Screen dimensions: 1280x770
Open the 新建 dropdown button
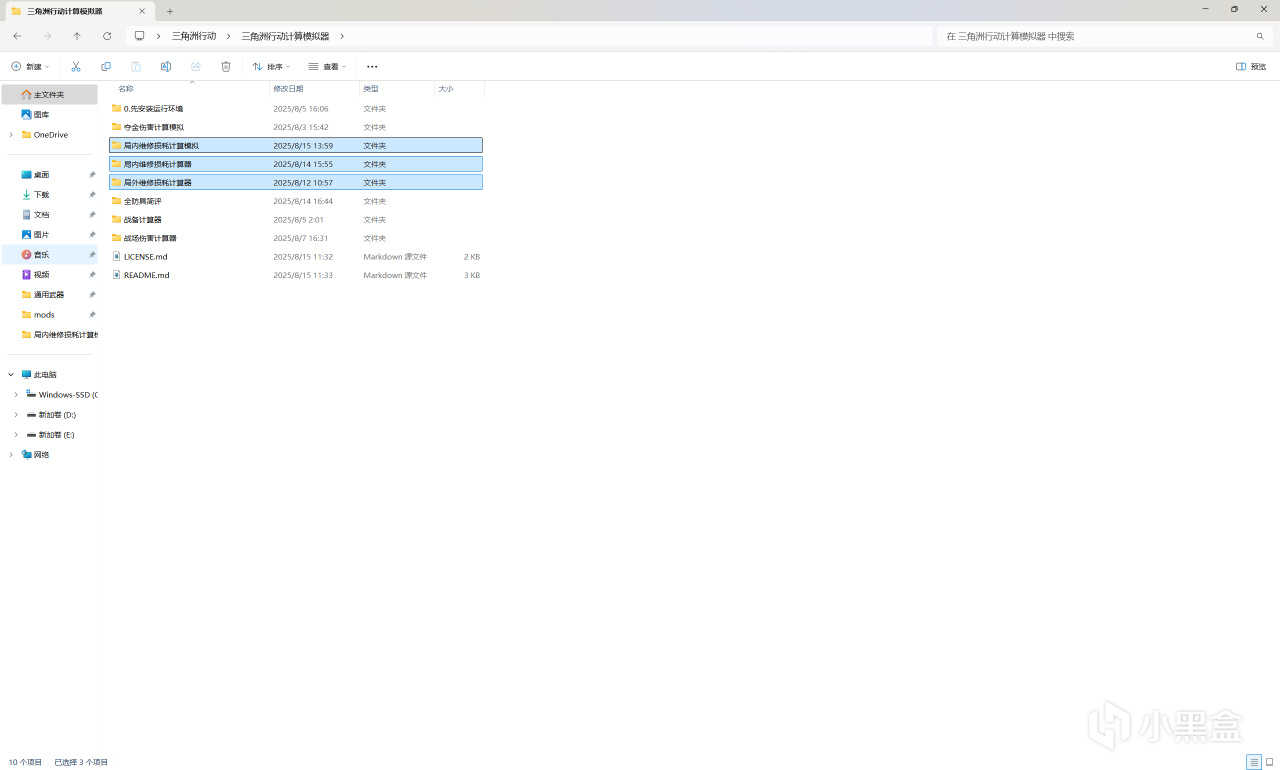pyautogui.click(x=30, y=67)
